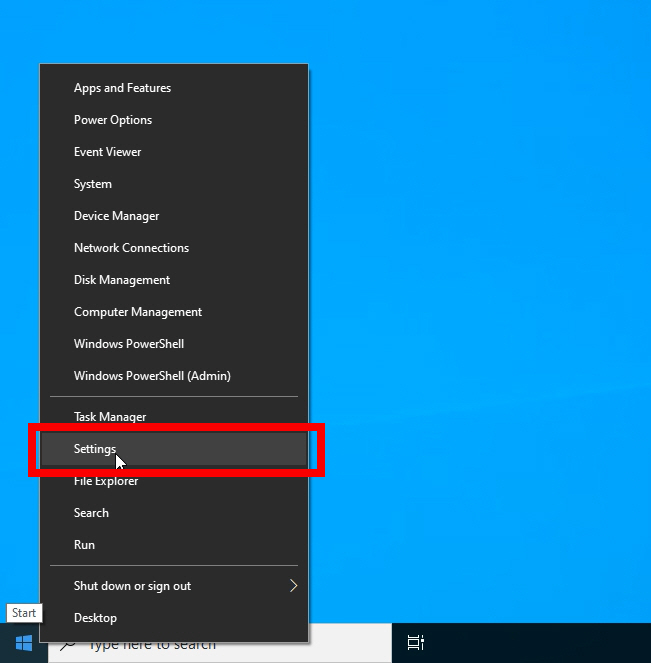
Task: Expand Shut down or sign out submenu
Action: 174,586
